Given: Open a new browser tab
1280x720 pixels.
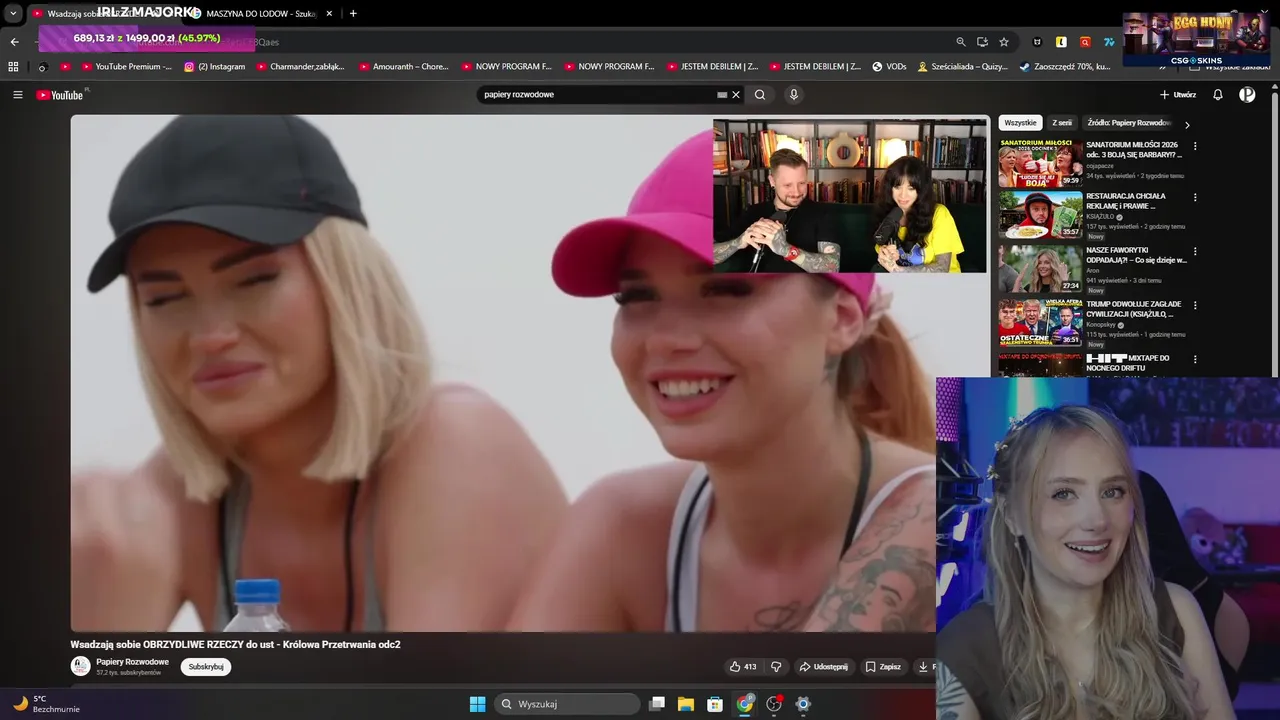Looking at the screenshot, I should [x=353, y=13].
